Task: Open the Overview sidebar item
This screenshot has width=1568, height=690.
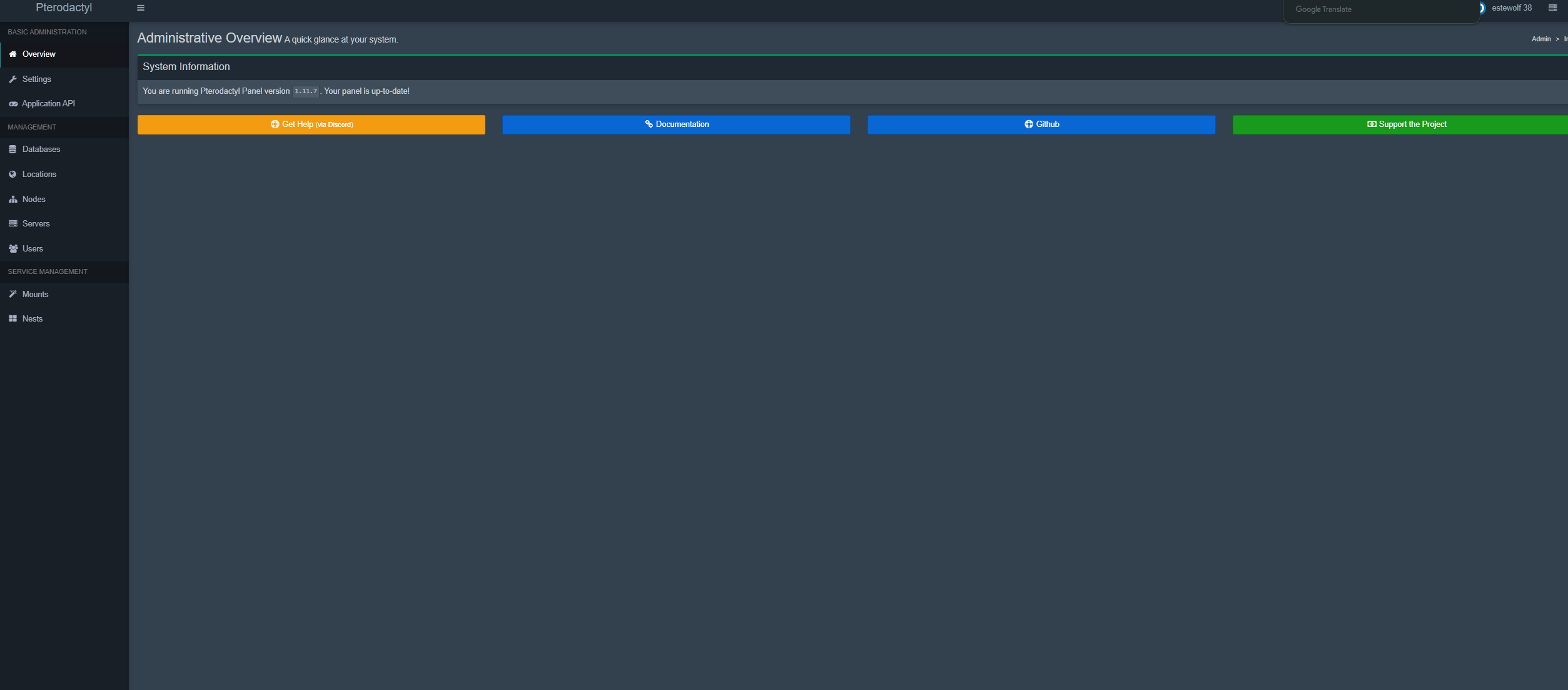Action: pos(64,54)
